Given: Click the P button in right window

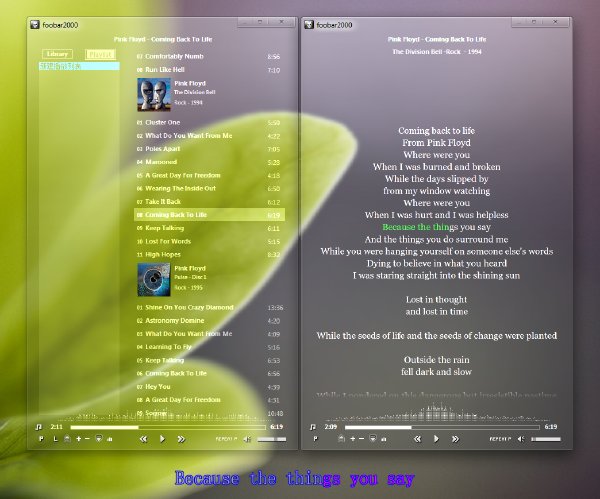Looking at the screenshot, I should 315,439.
